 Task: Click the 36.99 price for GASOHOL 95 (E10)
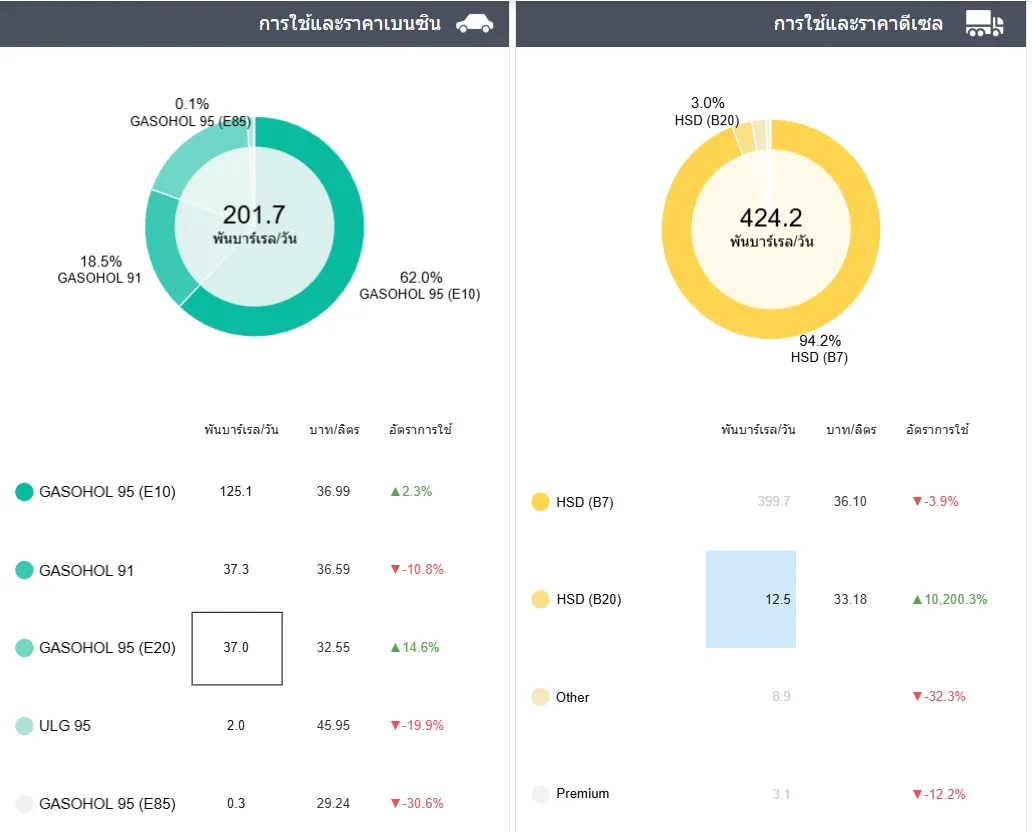tap(333, 491)
